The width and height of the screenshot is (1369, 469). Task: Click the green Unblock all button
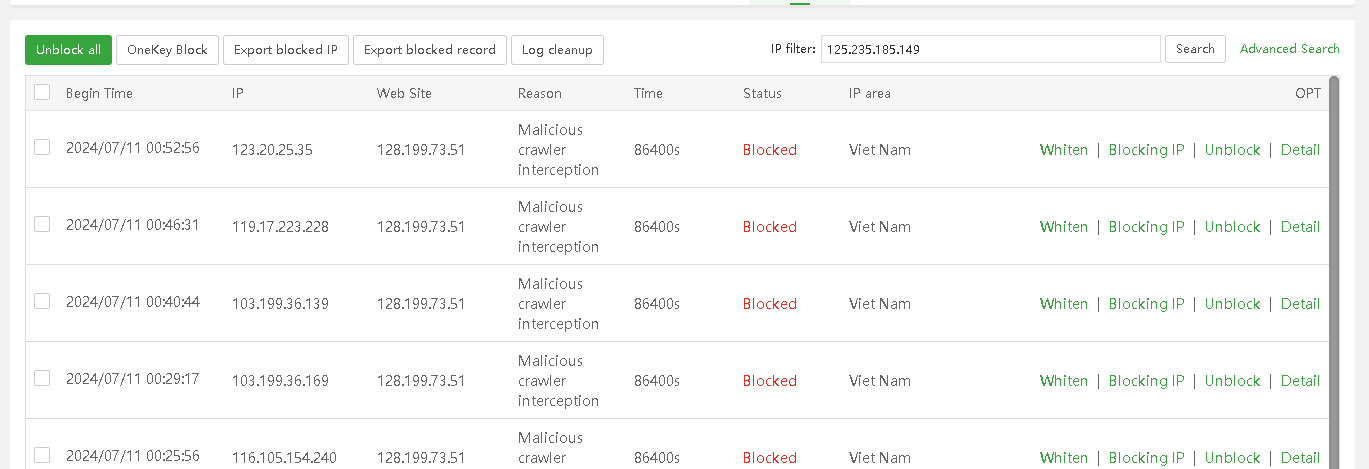click(68, 50)
